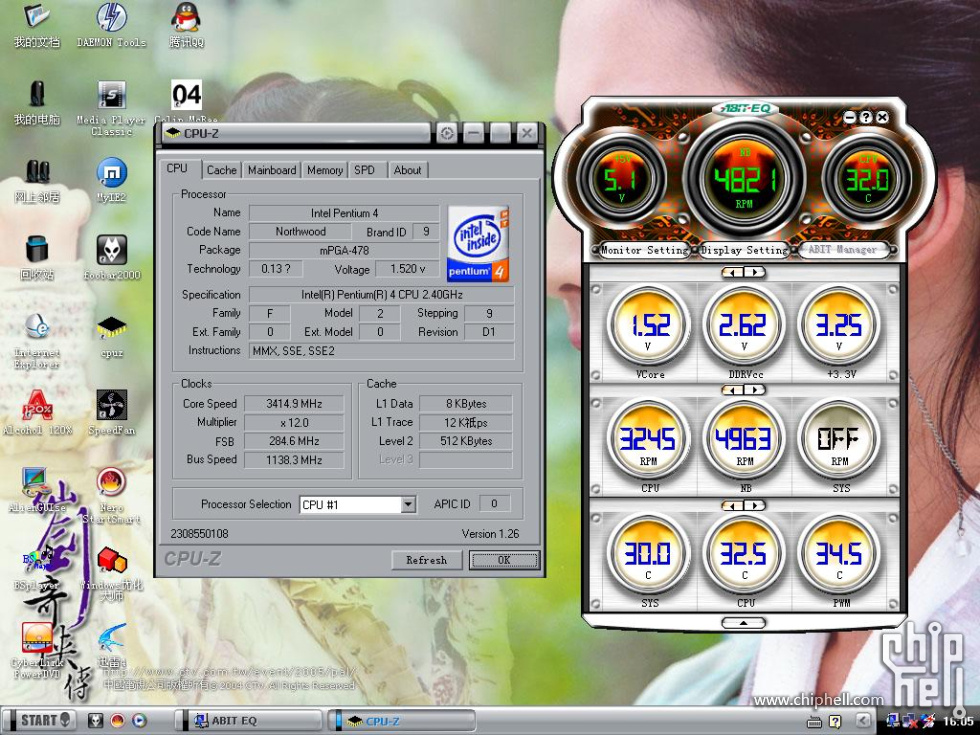Select the CPU tab in CPU-Z
This screenshot has width=980, height=735.
click(178, 168)
